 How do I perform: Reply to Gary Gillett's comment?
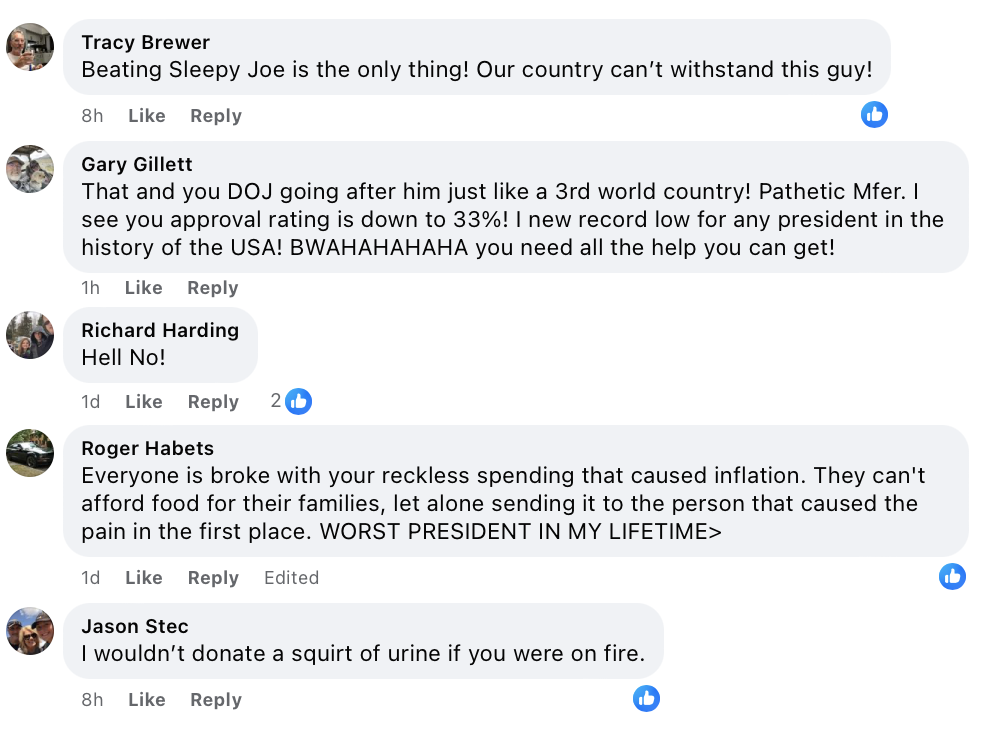coord(213,288)
